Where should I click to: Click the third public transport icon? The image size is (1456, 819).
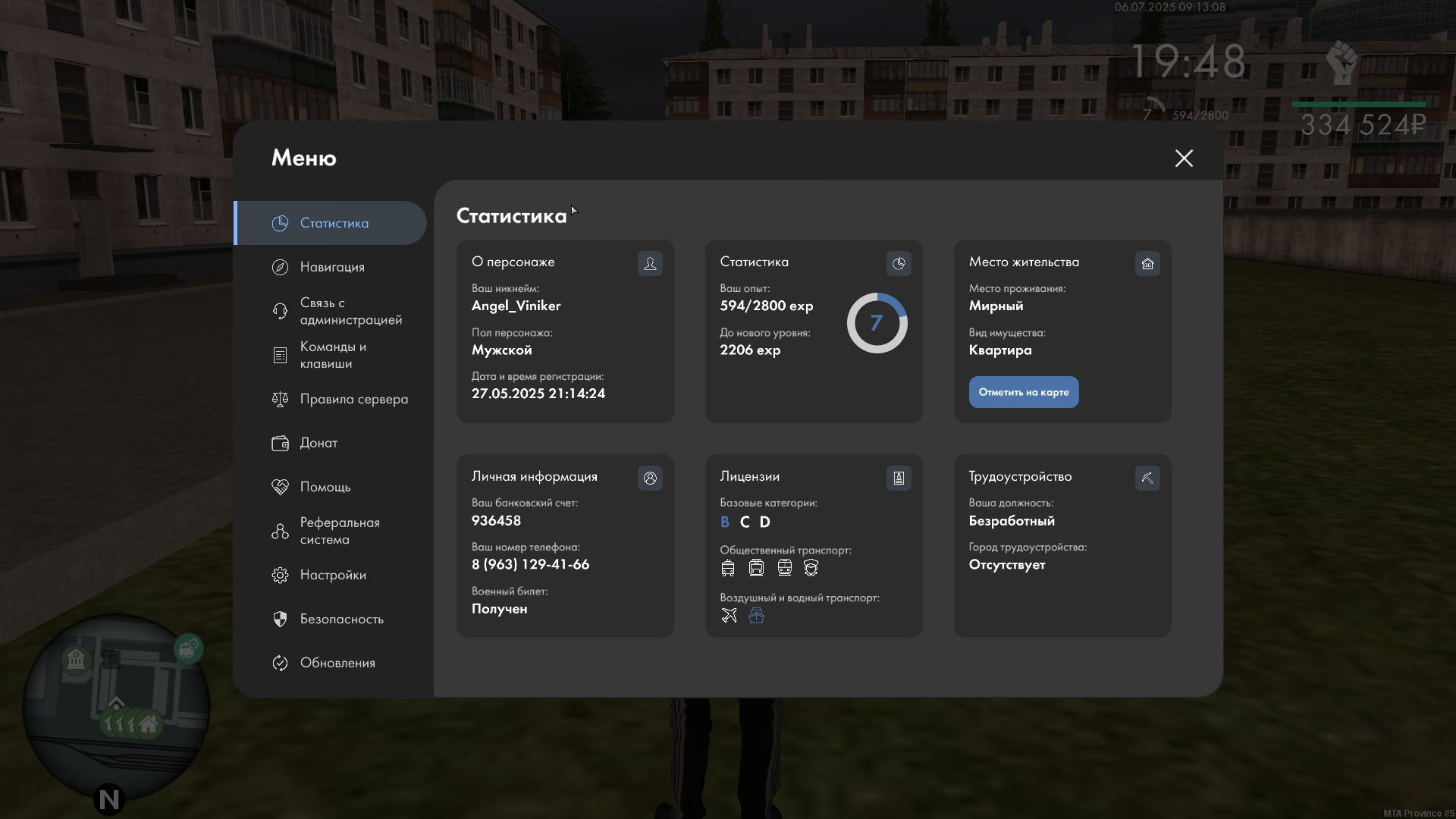784,568
